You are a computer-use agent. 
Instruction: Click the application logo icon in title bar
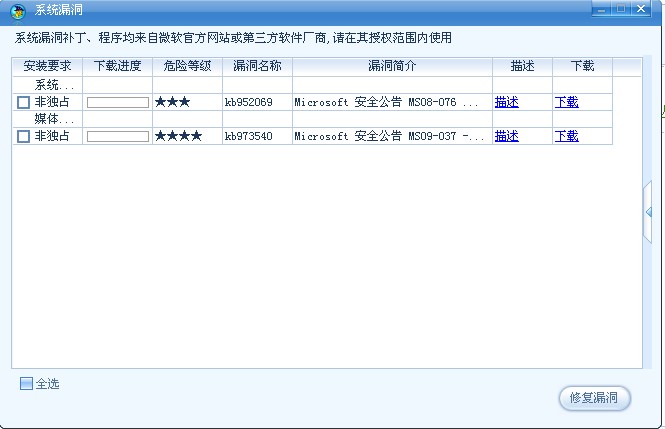pos(18,11)
